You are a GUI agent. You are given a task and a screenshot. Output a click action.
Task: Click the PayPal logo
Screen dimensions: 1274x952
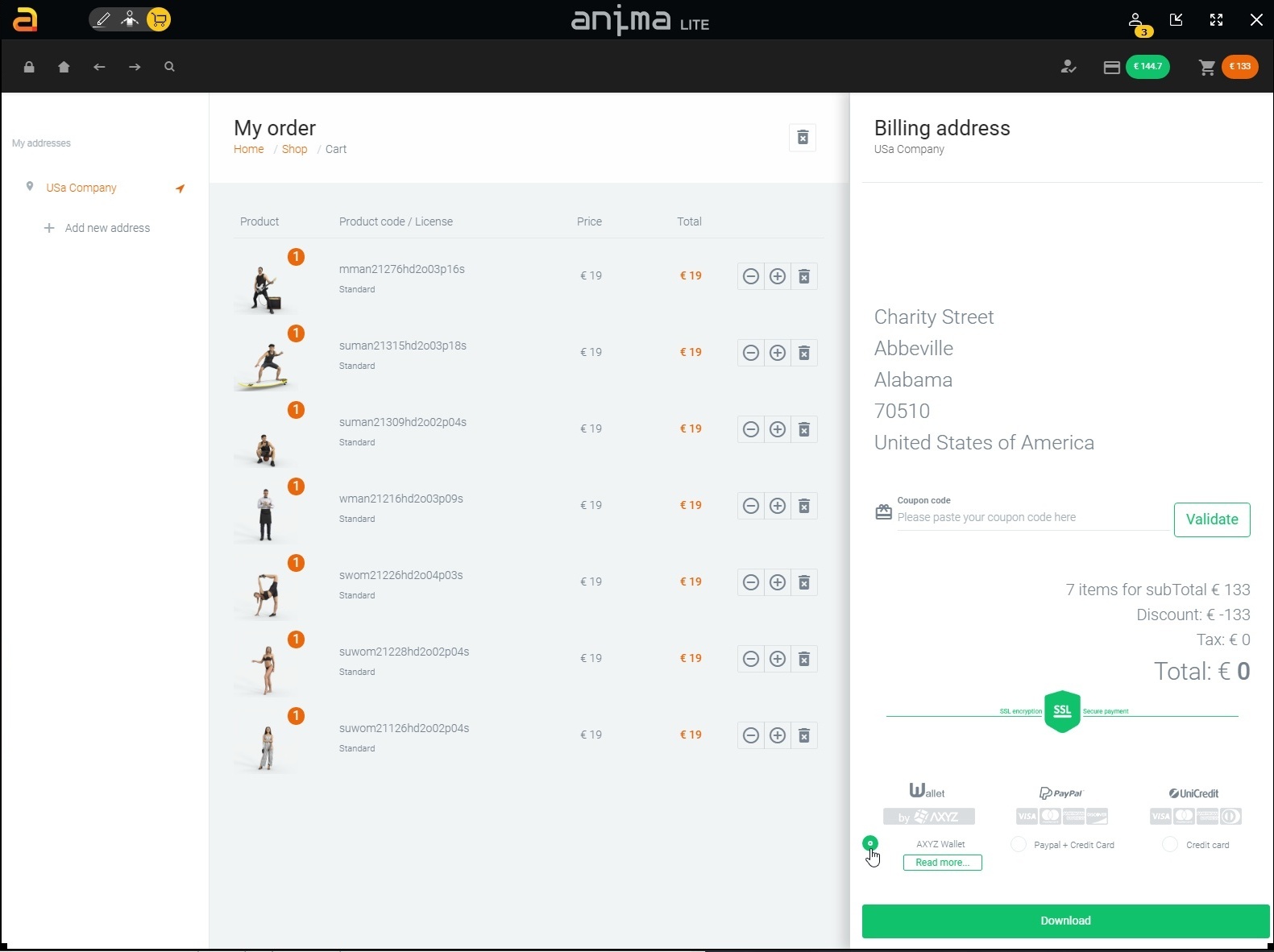[x=1061, y=793]
